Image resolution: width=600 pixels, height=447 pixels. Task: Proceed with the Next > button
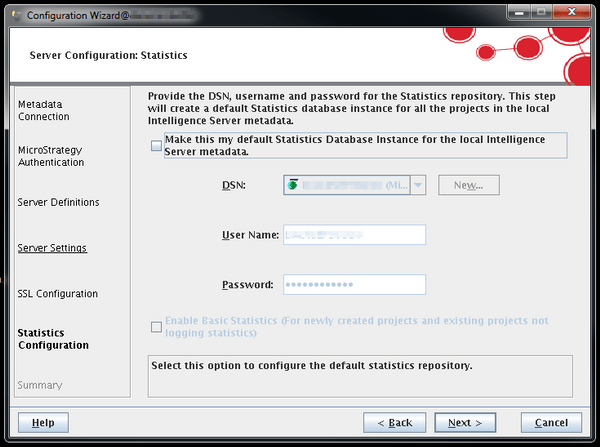[465, 423]
